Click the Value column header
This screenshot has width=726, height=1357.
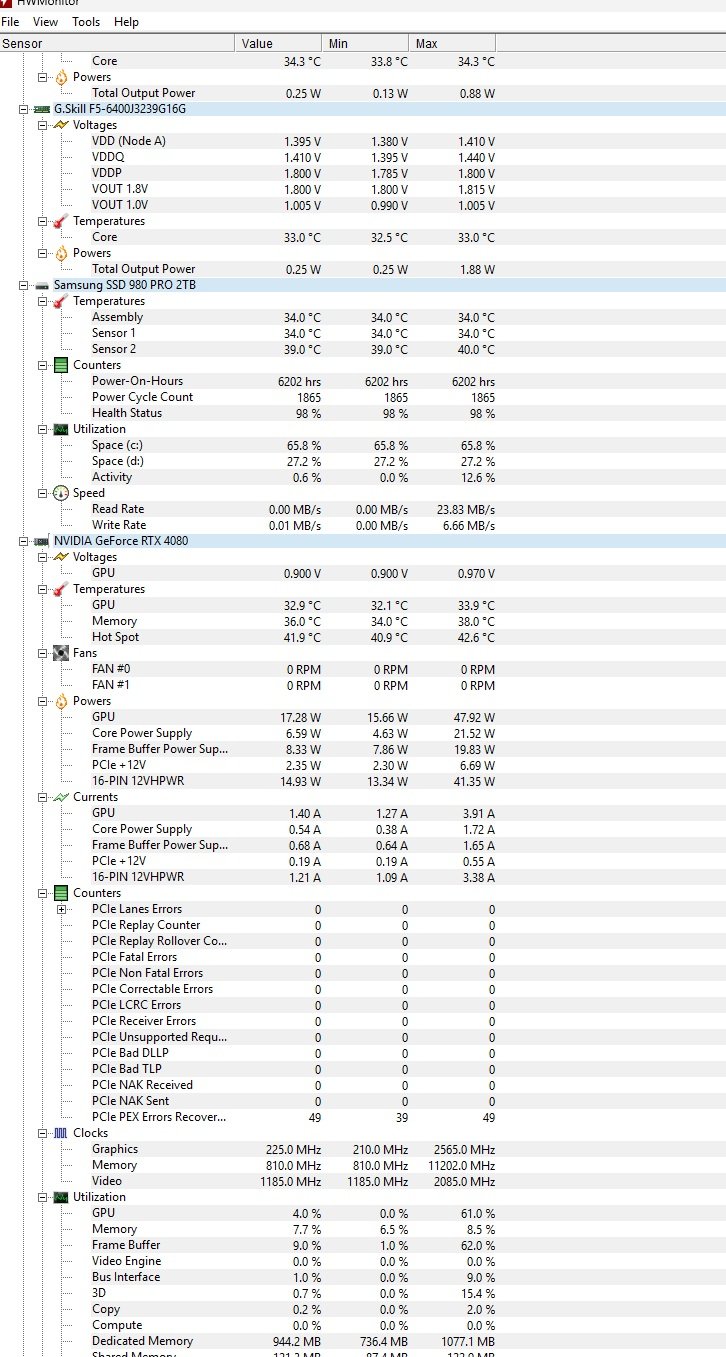[279, 43]
